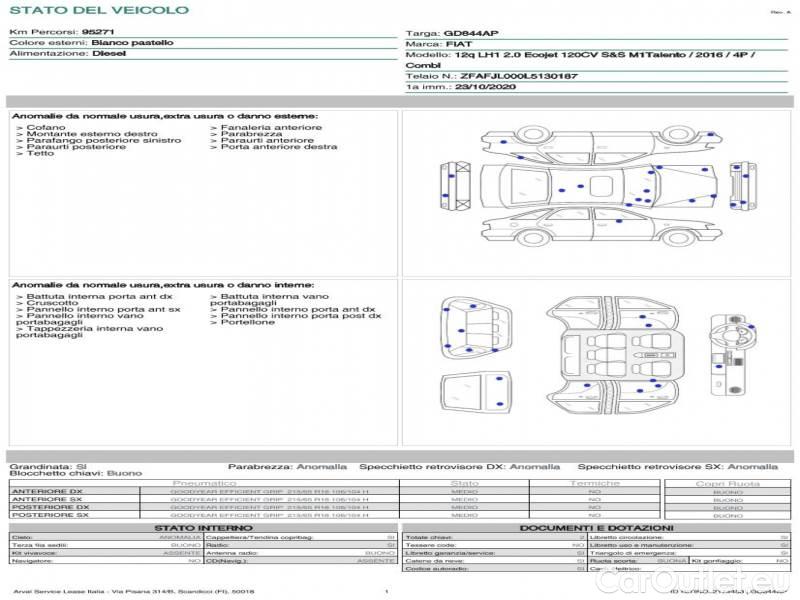Screen dimensions: 800x600
Task: Click the STATO DEL VEICOLO title
Action: (98, 10)
